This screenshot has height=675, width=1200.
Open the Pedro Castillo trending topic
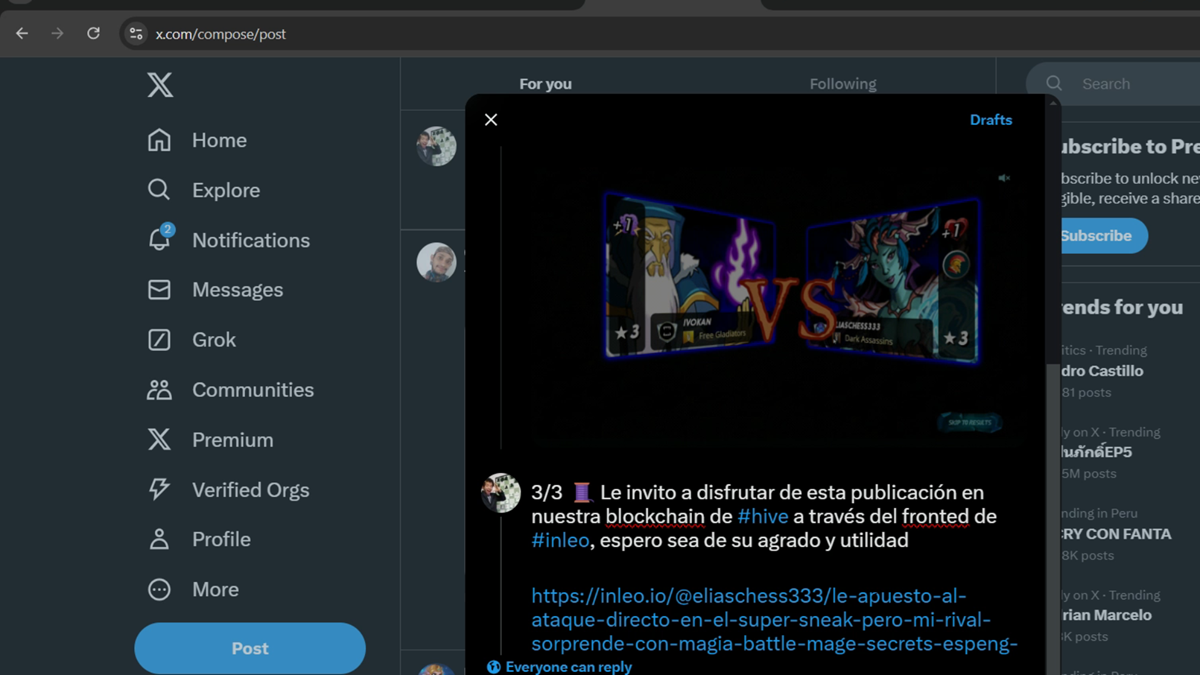coord(1103,371)
